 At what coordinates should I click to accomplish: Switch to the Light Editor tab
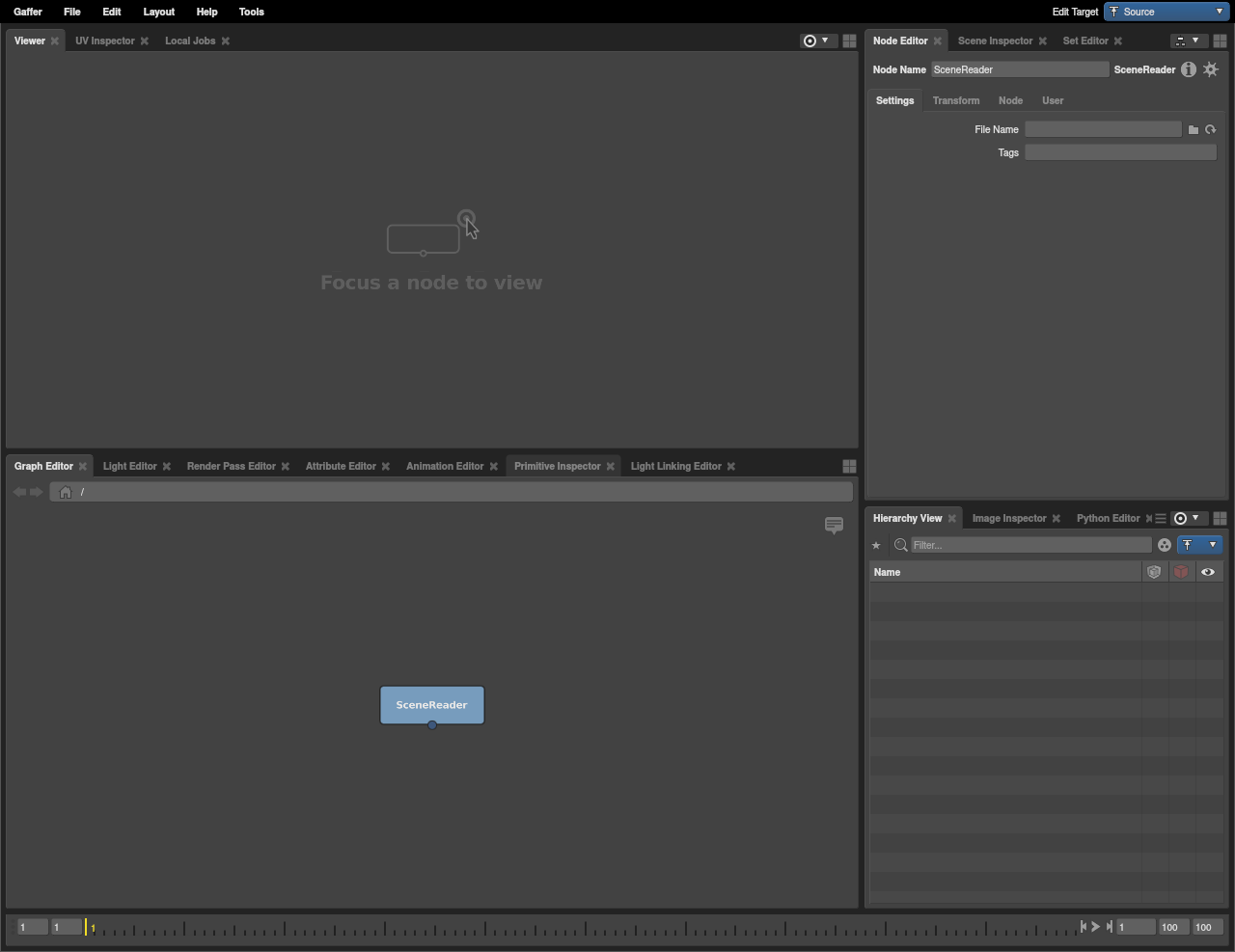(130, 466)
